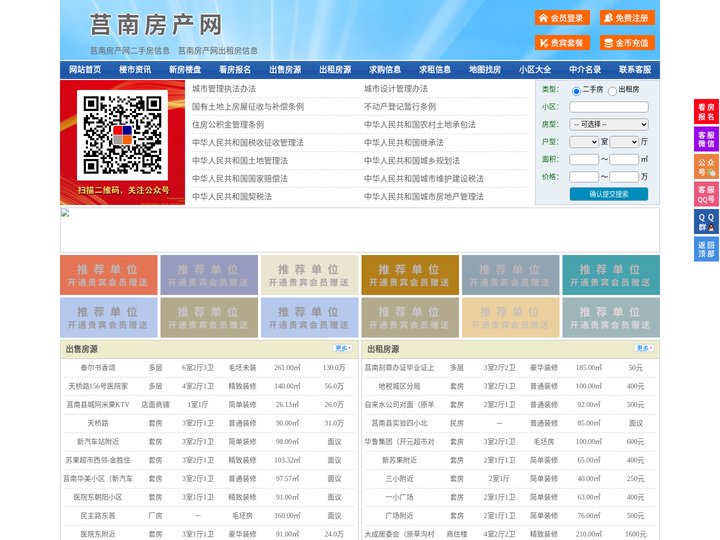Open 中华人民共和国土地管理法 link
Viewport: 720px width, 540px height.
pos(240,161)
